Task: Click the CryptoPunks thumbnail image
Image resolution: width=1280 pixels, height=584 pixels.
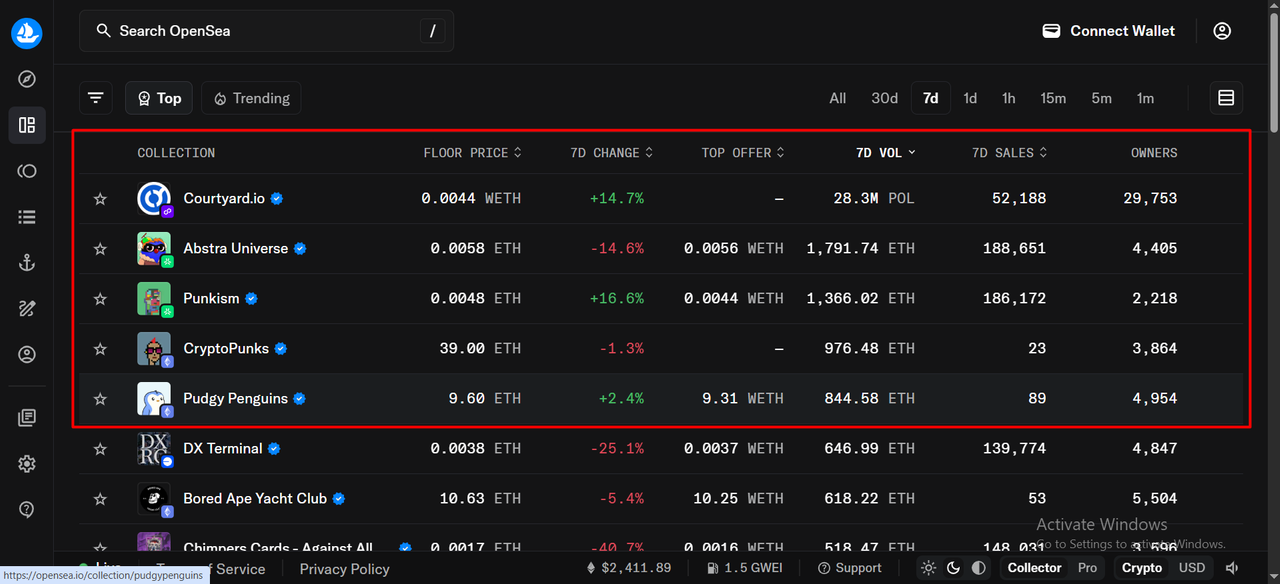Action: click(154, 349)
